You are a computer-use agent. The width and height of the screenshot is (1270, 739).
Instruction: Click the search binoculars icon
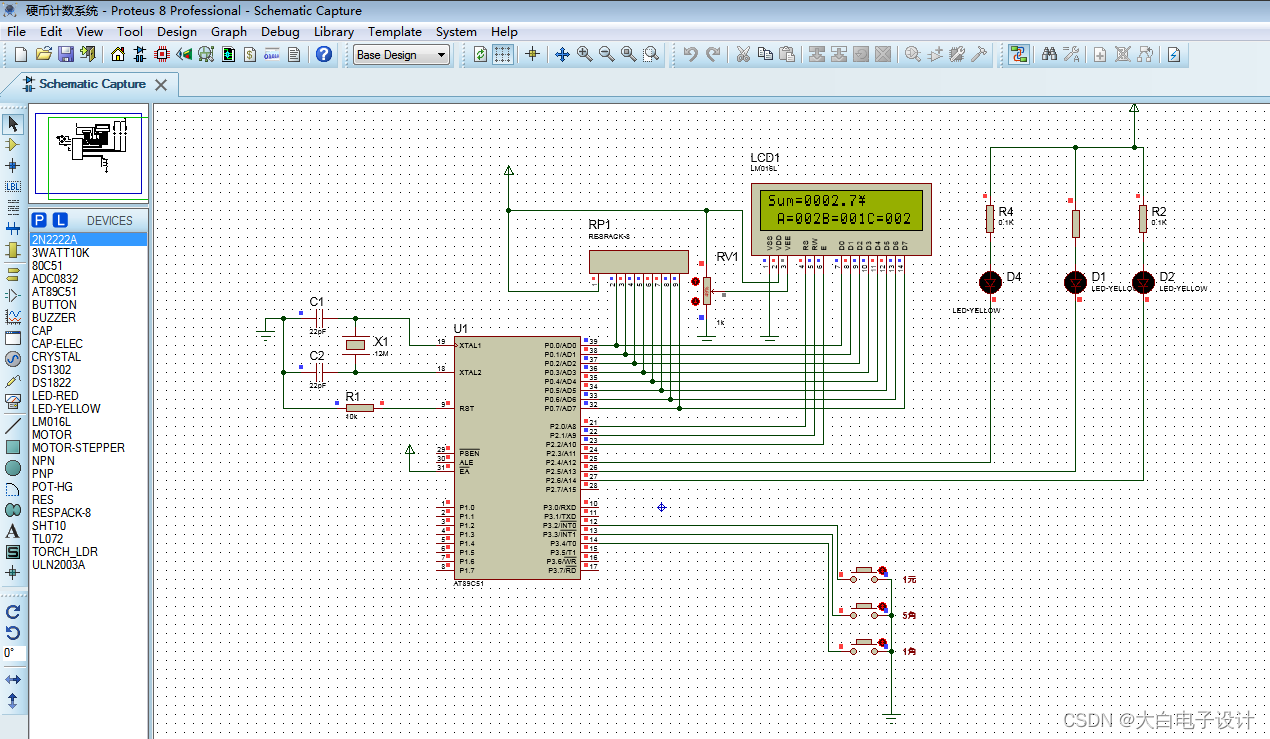[1049, 54]
